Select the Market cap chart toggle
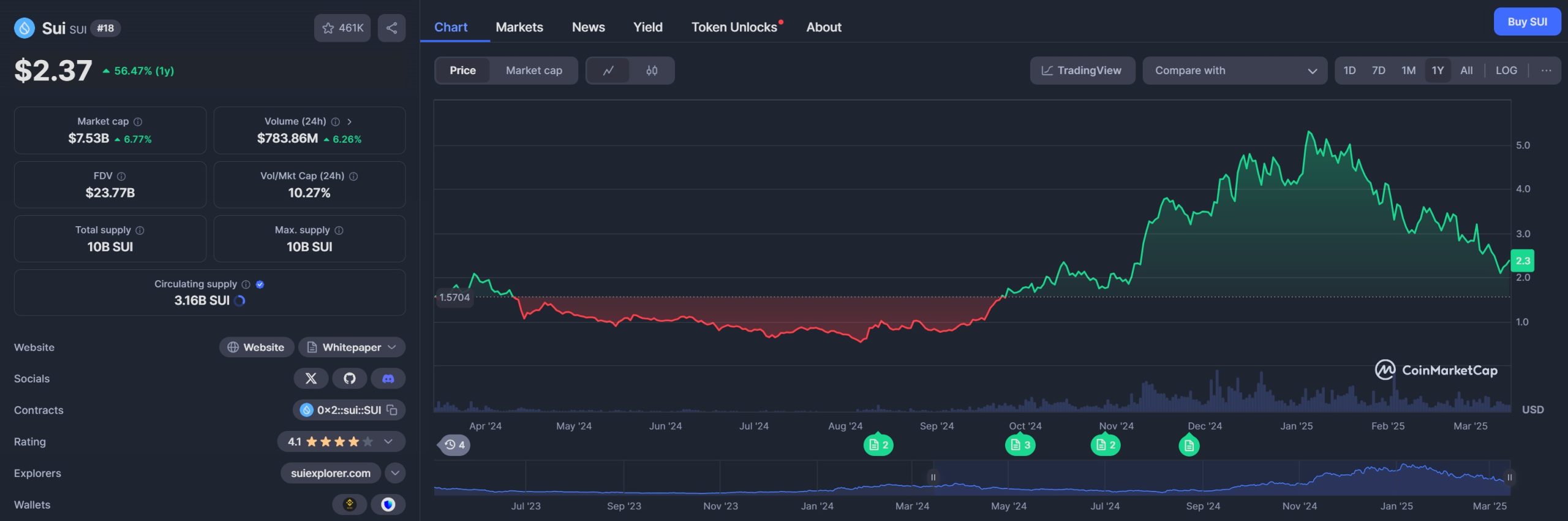The width and height of the screenshot is (1568, 521). point(534,70)
